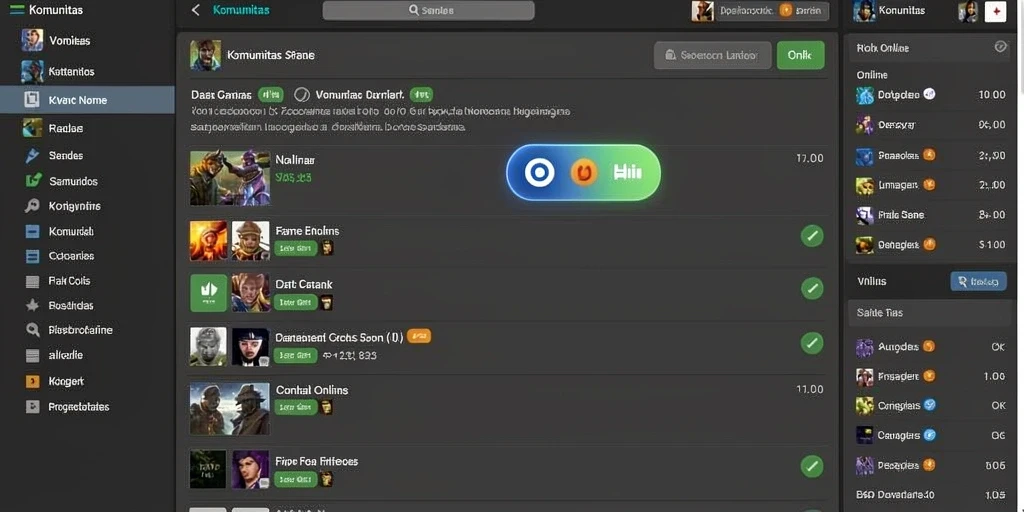Click the green check icon beside Samundos
The image size is (1024, 512).
33,181
